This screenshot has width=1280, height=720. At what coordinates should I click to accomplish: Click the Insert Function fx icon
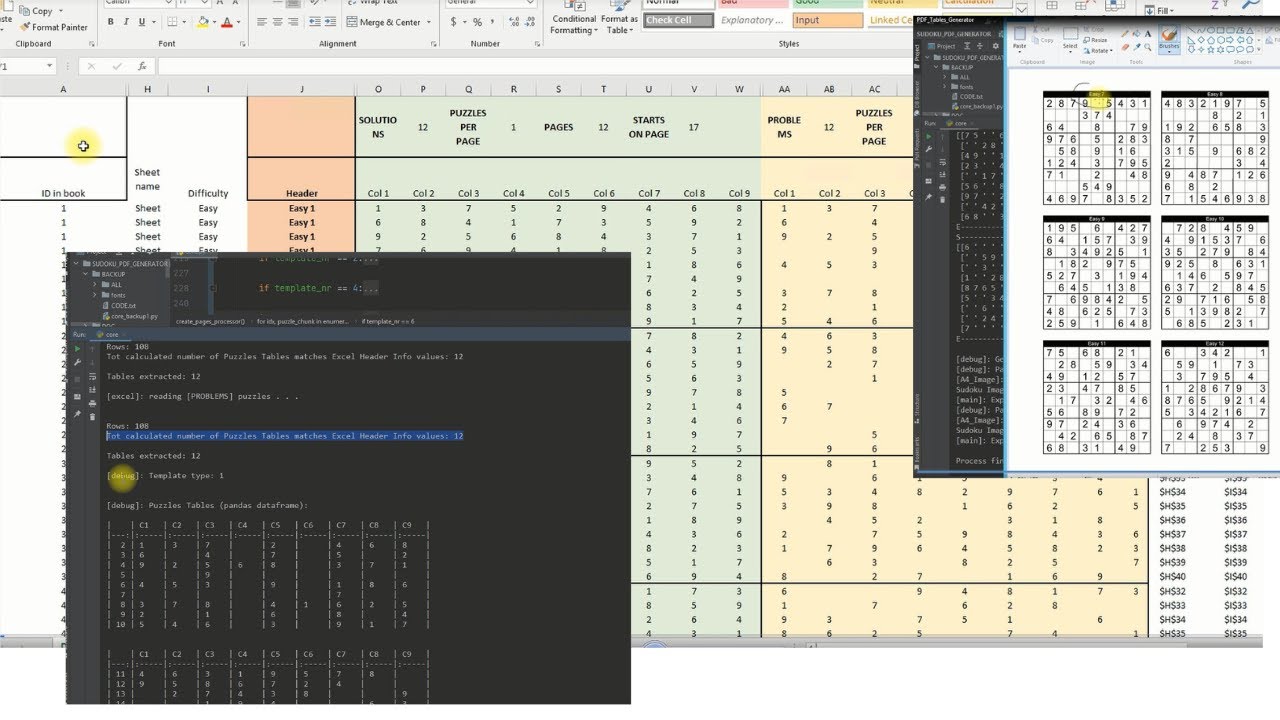tap(143, 66)
